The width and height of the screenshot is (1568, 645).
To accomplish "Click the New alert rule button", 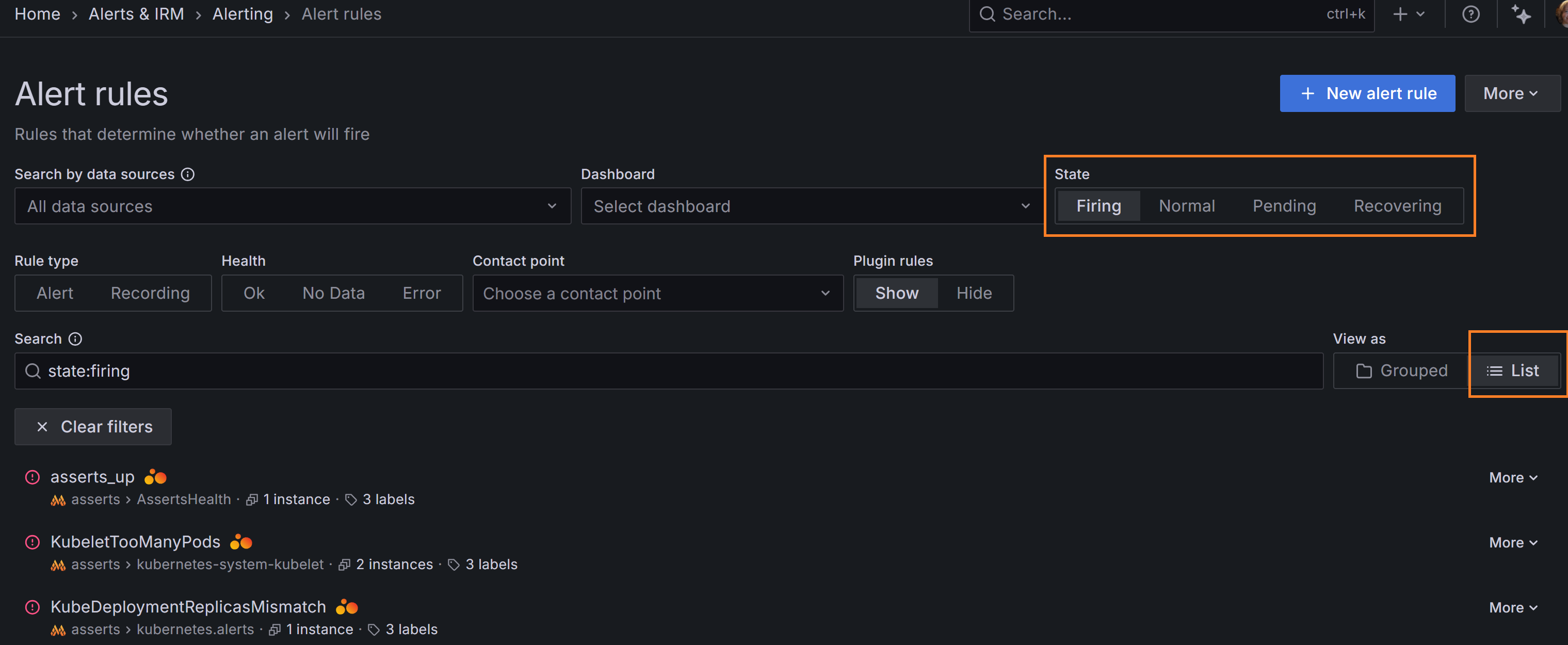I will coord(1367,94).
